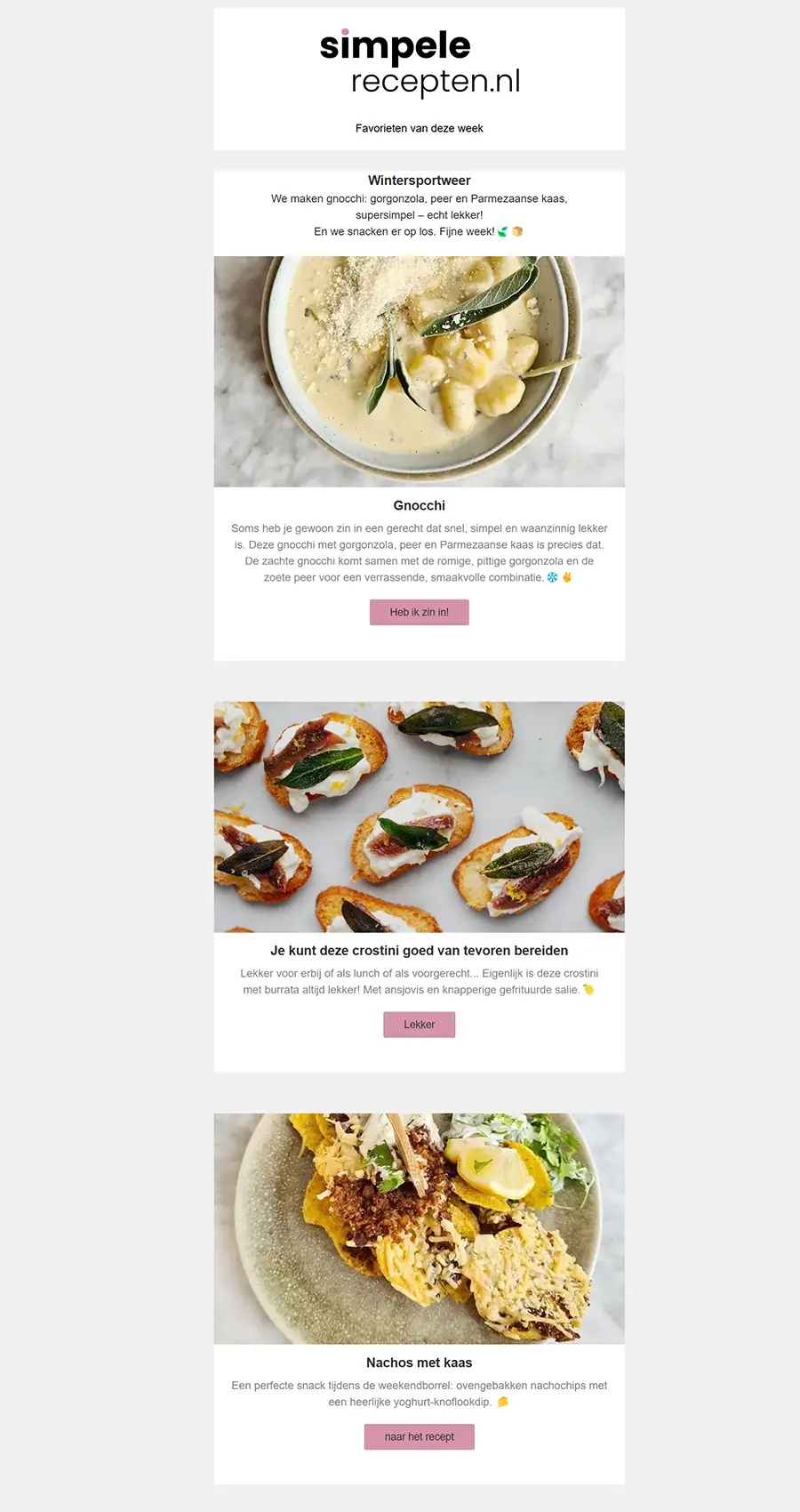
Task: Click the snowflake emoji in gnocchi description
Action: (x=552, y=577)
